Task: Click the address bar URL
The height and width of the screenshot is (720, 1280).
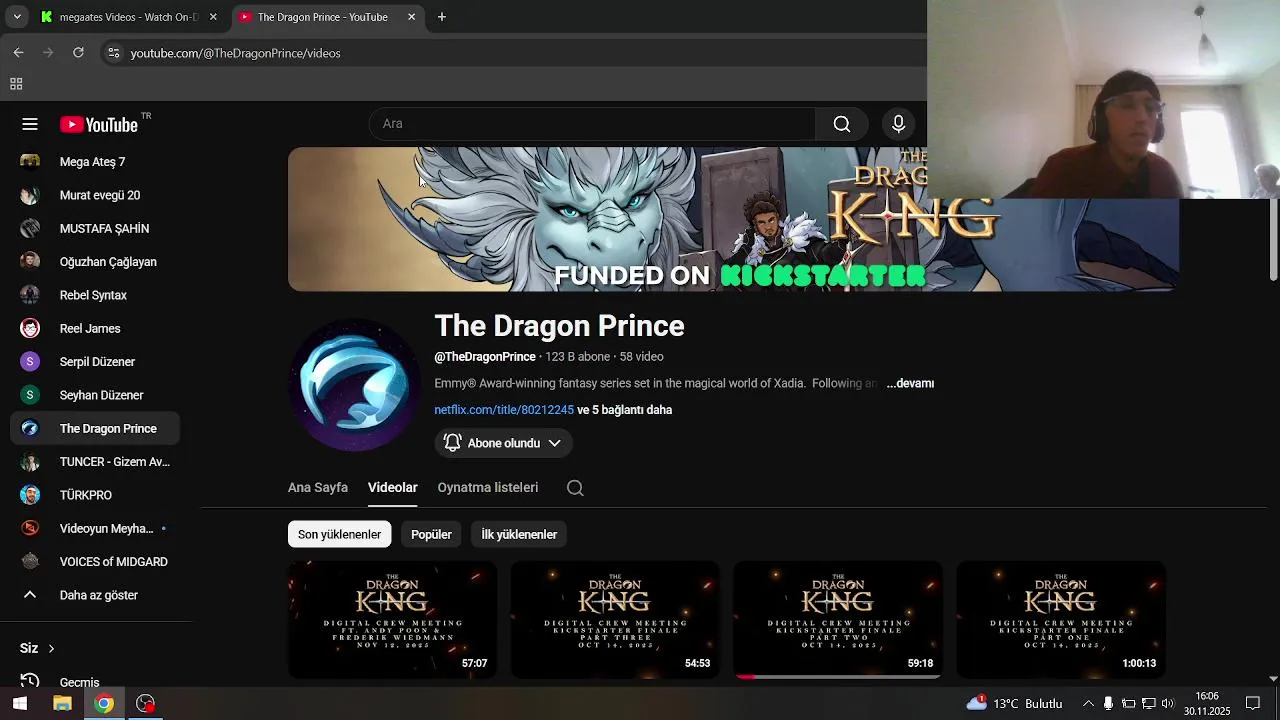Action: tap(235, 53)
